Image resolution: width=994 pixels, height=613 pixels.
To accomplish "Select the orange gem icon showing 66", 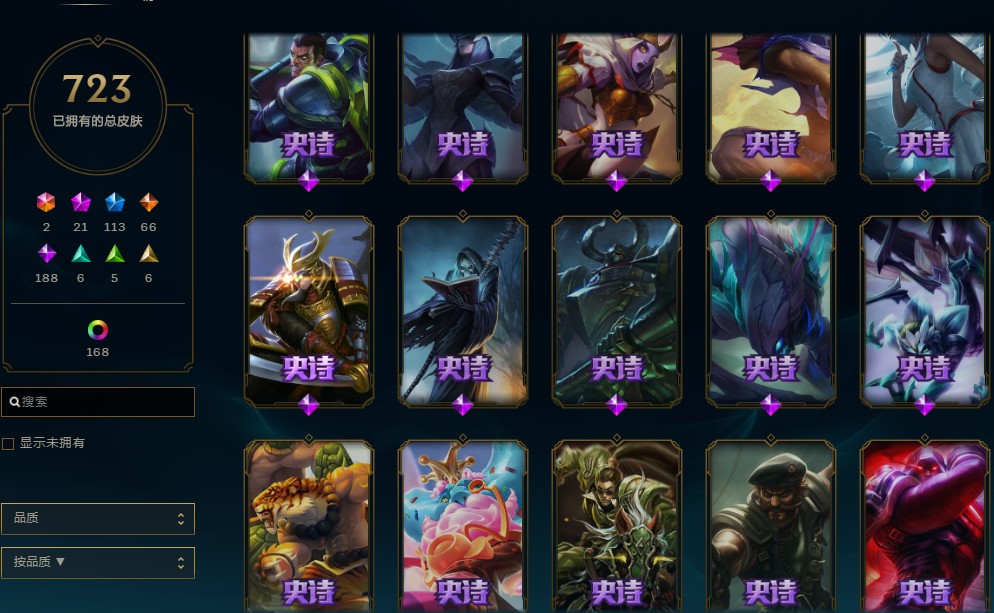I will [x=149, y=202].
